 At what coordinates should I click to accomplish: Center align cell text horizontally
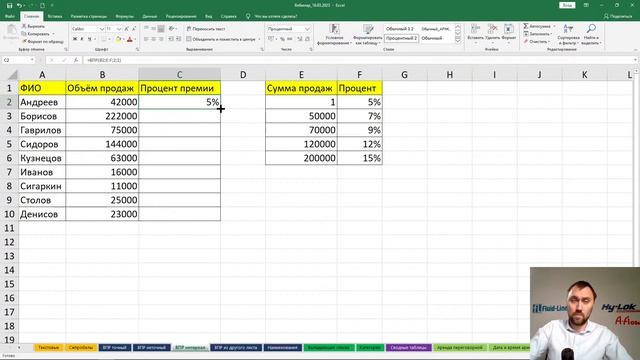[x=154, y=39]
